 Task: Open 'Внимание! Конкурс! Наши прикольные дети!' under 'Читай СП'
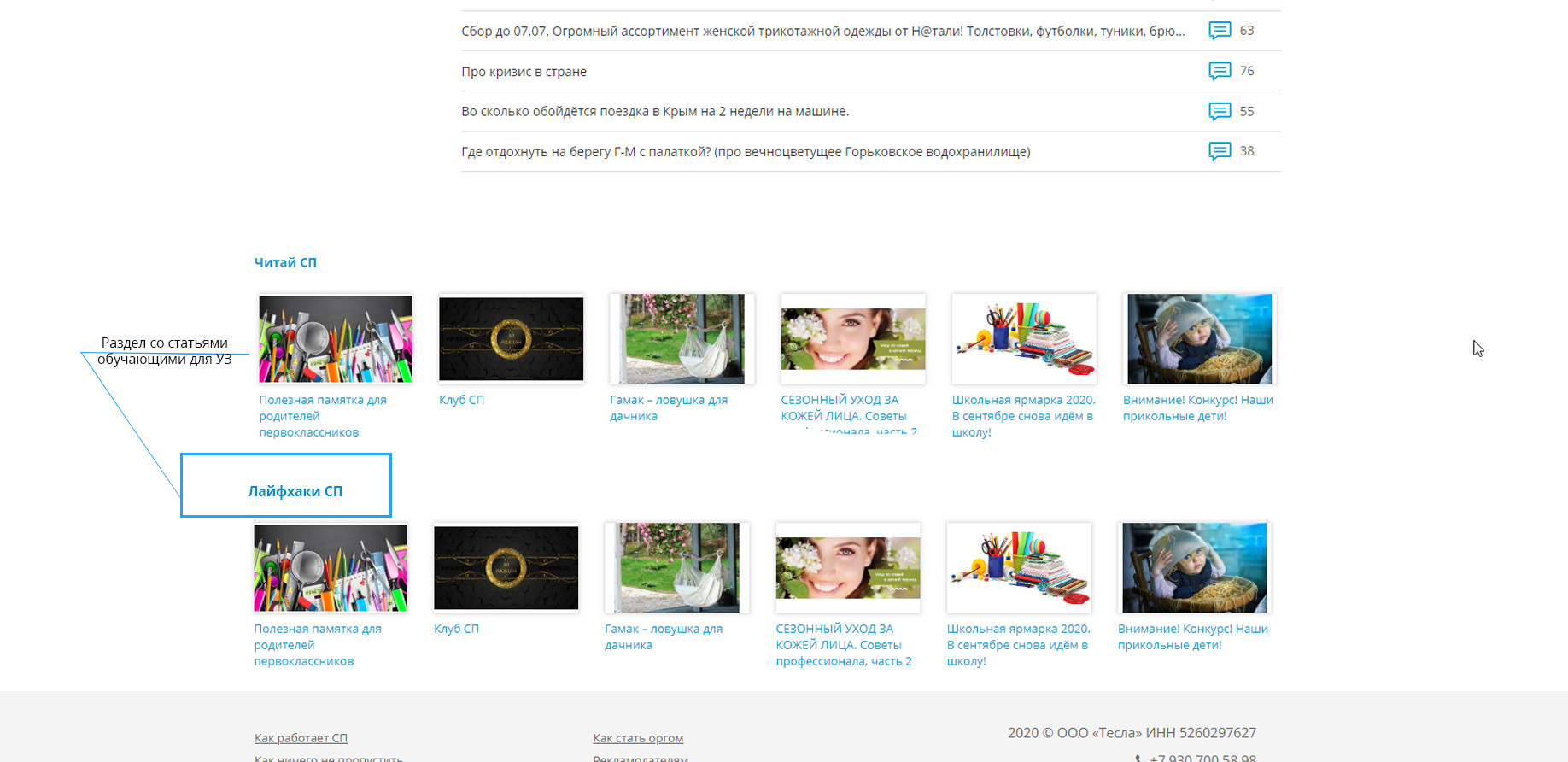[1198, 408]
